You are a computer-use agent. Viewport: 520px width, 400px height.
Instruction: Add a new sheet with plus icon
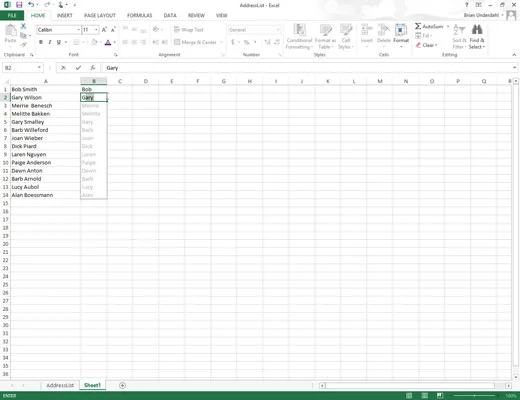click(x=122, y=385)
